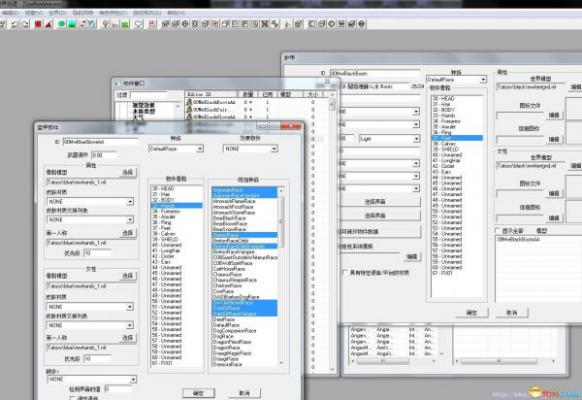Click 选择 next to 男性 骨骼模型
Image resolution: width=582 pixels, height=400 pixels.
pyautogui.click(x=128, y=173)
